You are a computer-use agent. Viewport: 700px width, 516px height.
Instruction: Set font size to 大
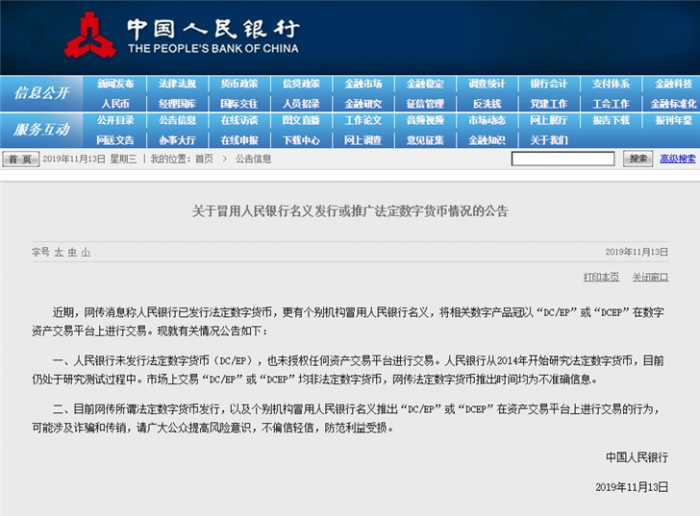coord(58,252)
